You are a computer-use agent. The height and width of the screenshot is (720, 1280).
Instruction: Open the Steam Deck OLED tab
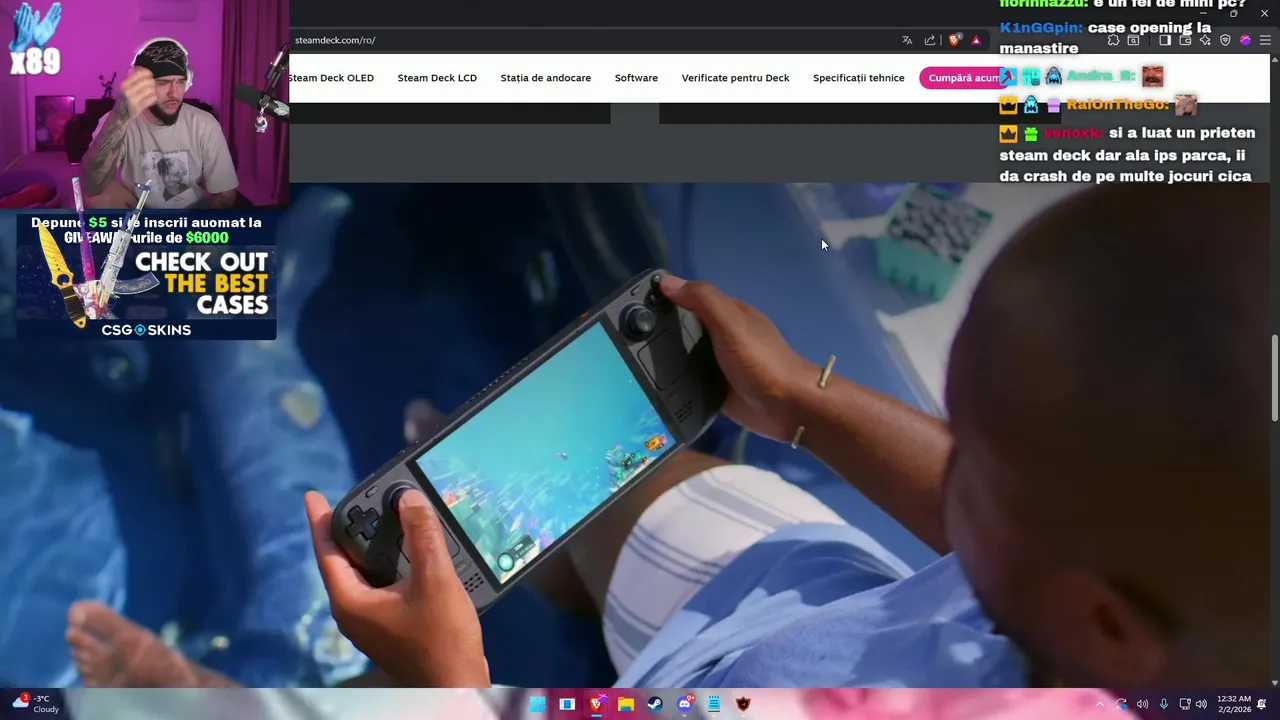pos(331,78)
